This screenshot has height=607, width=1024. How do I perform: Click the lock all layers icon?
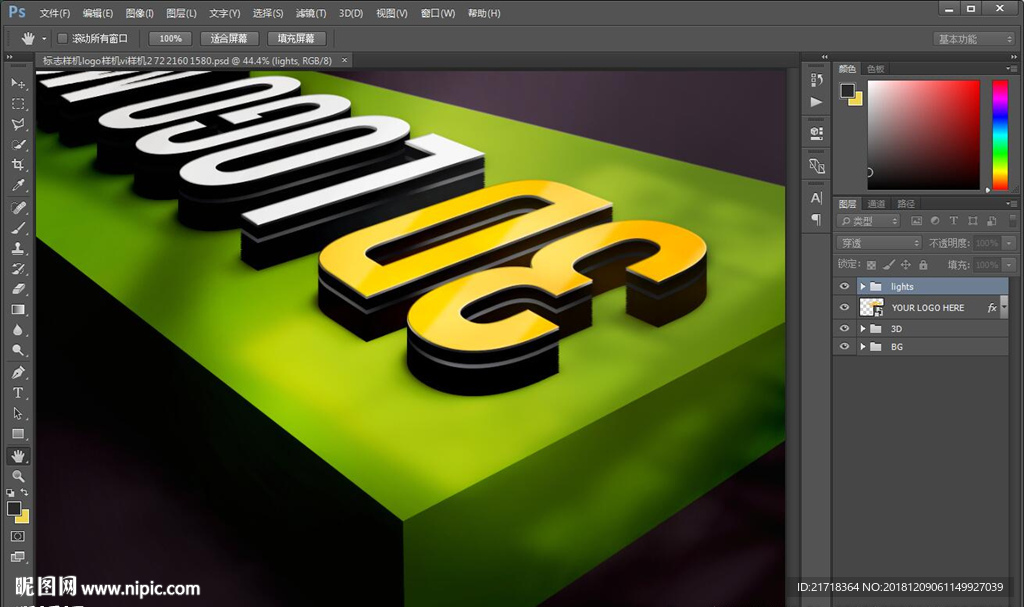pos(923,265)
